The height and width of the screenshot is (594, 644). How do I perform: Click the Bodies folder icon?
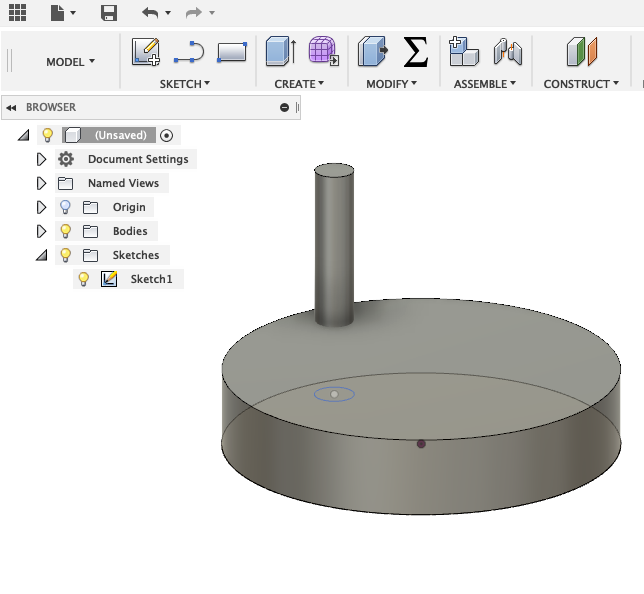tap(90, 232)
